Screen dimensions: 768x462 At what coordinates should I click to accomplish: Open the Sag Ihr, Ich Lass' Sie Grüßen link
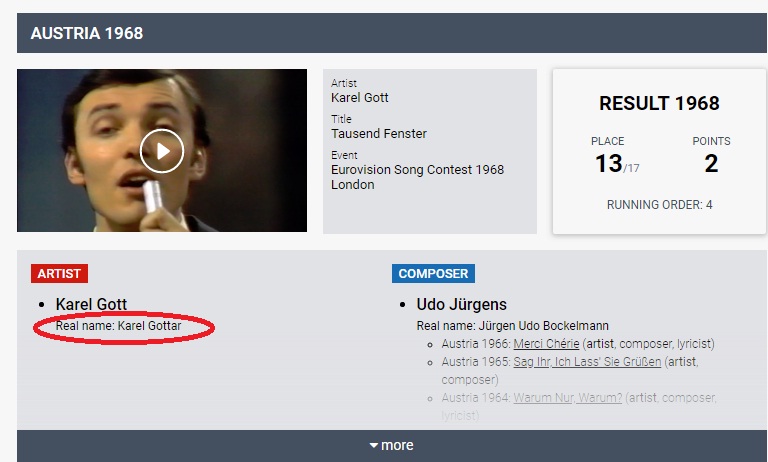[587, 362]
